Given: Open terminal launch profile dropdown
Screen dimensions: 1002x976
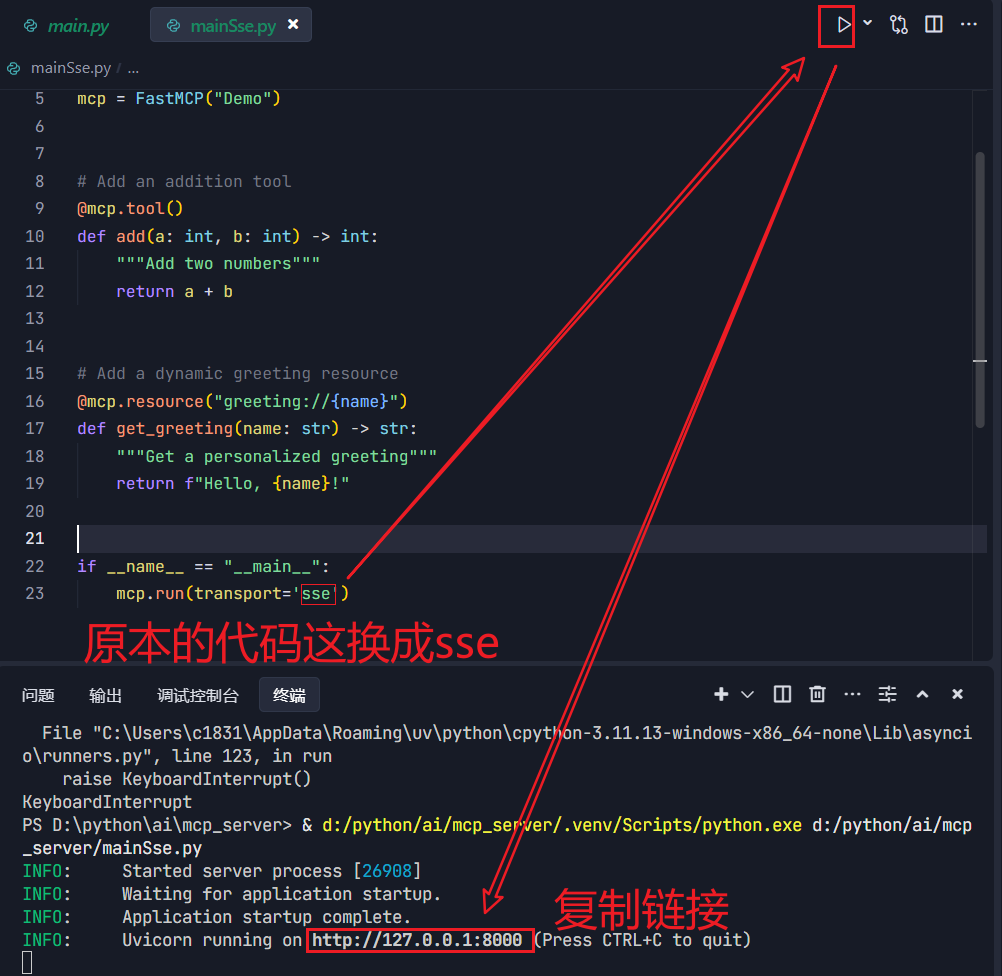Looking at the screenshot, I should coord(747,694).
